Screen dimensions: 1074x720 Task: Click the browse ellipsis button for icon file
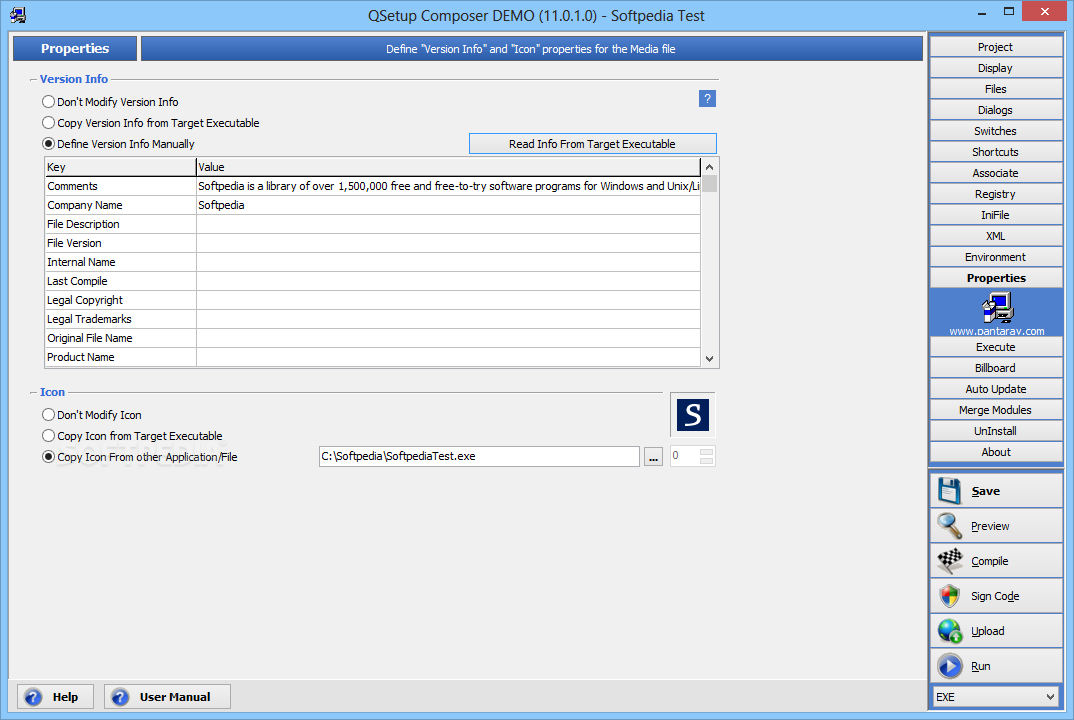[653, 457]
